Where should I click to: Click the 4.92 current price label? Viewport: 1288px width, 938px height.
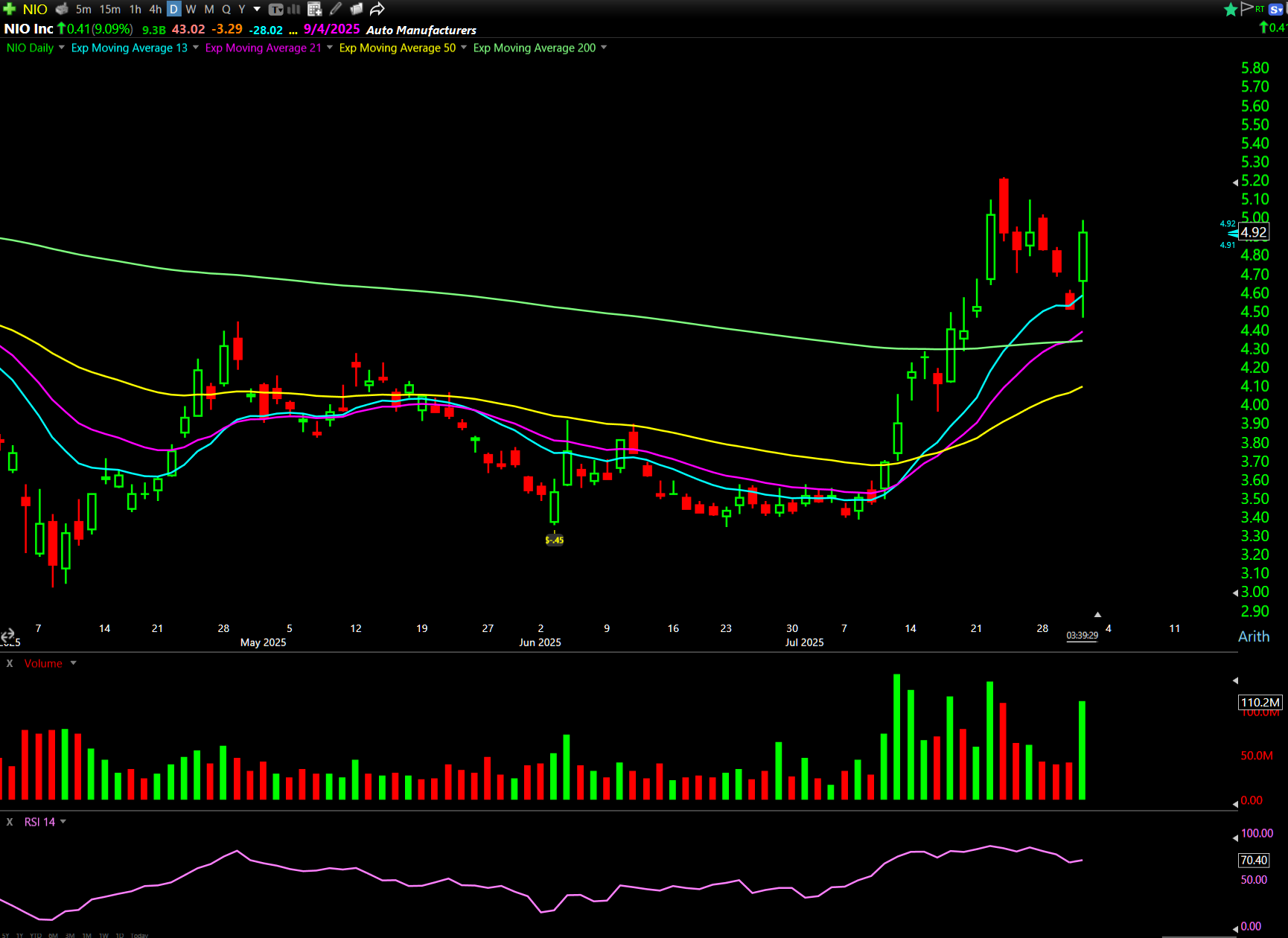(x=1254, y=232)
